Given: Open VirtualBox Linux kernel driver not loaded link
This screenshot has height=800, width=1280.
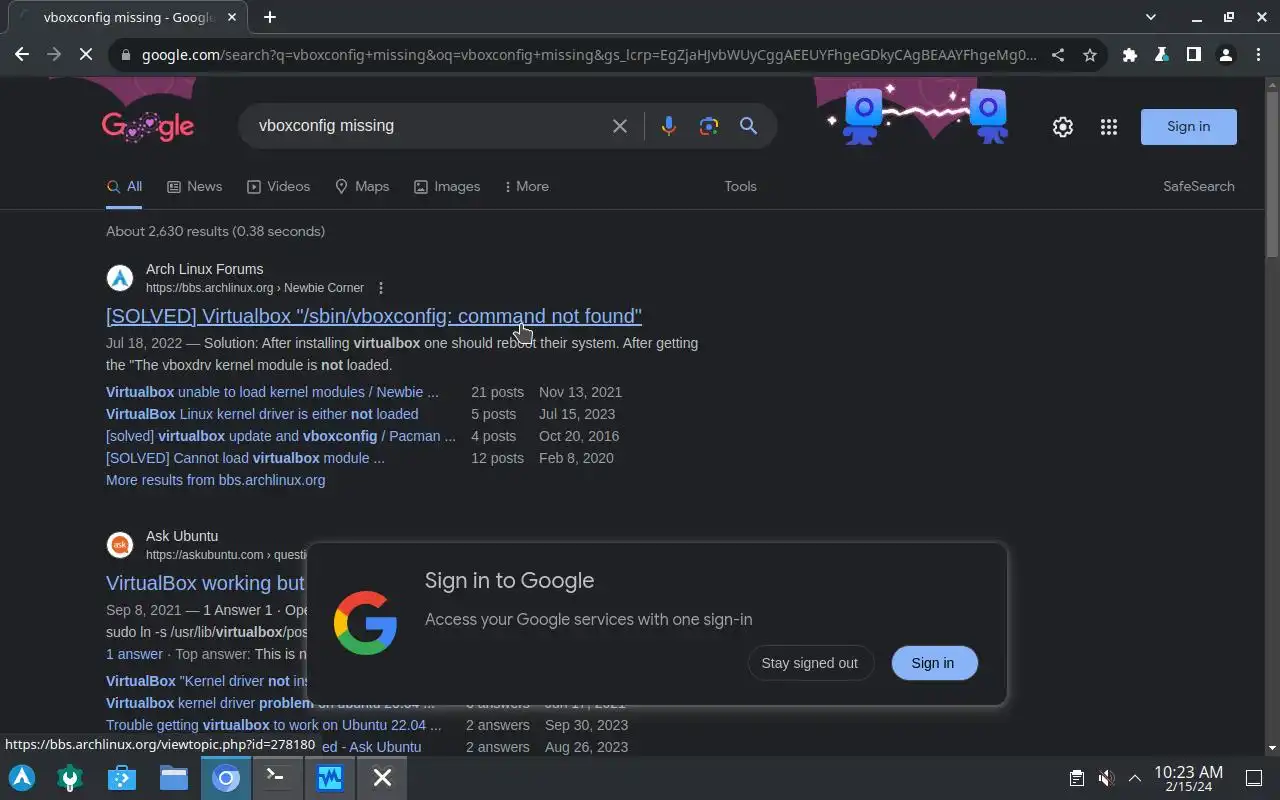Looking at the screenshot, I should pos(262,414).
